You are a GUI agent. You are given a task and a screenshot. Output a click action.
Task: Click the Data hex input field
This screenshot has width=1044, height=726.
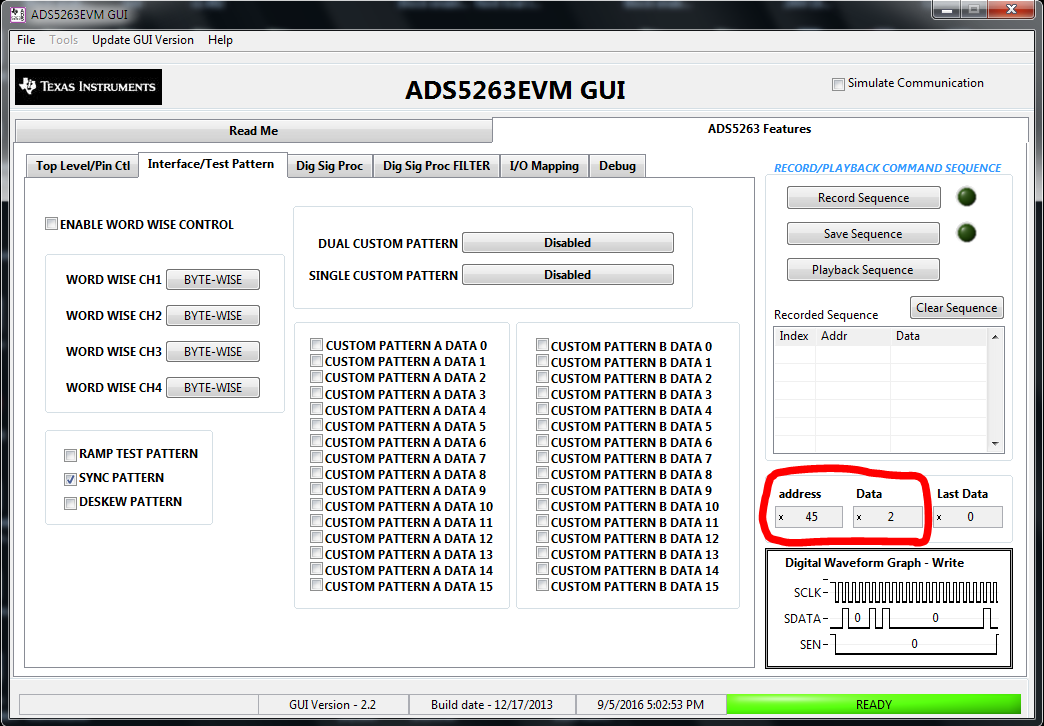888,517
